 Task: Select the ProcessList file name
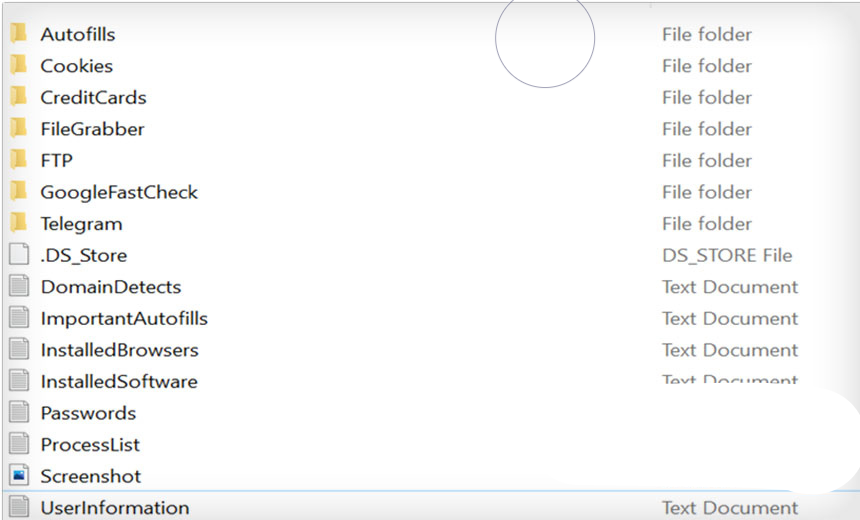pyautogui.click(x=90, y=445)
